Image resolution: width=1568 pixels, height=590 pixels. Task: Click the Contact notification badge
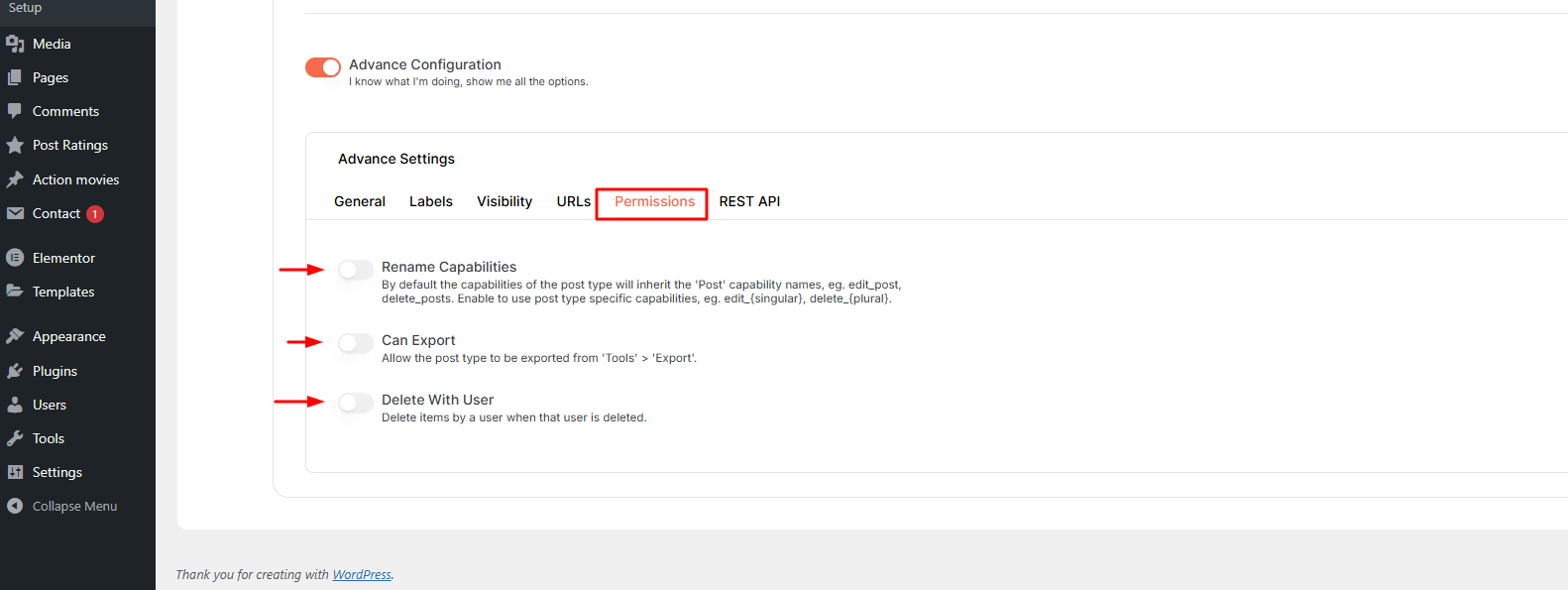pyautogui.click(x=95, y=214)
